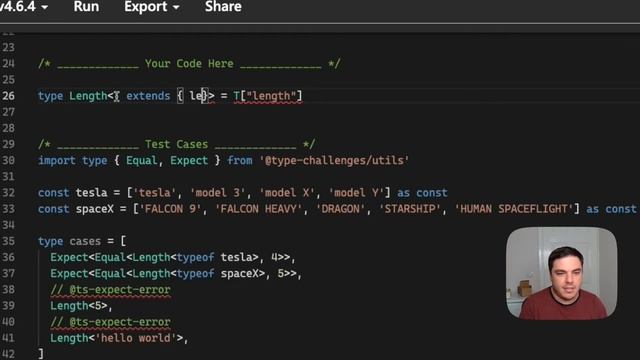The width and height of the screenshot is (640, 360).
Task: Click line number 33 in the gutter
Action: (9, 209)
